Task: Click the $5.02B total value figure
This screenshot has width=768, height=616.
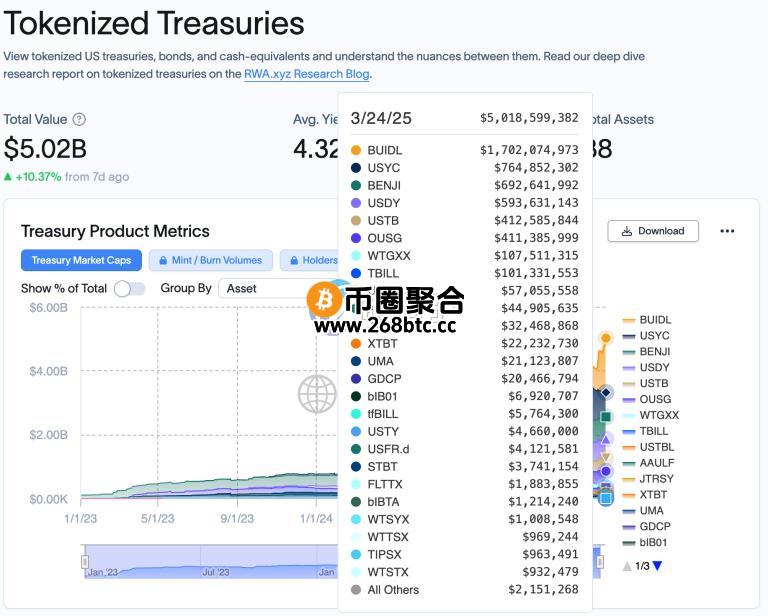Action: [45, 149]
